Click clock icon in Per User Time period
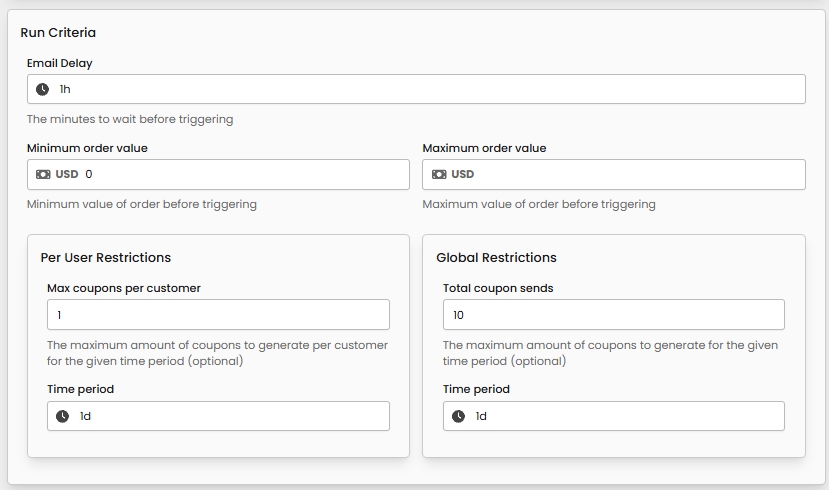The width and height of the screenshot is (829, 490). (62, 416)
